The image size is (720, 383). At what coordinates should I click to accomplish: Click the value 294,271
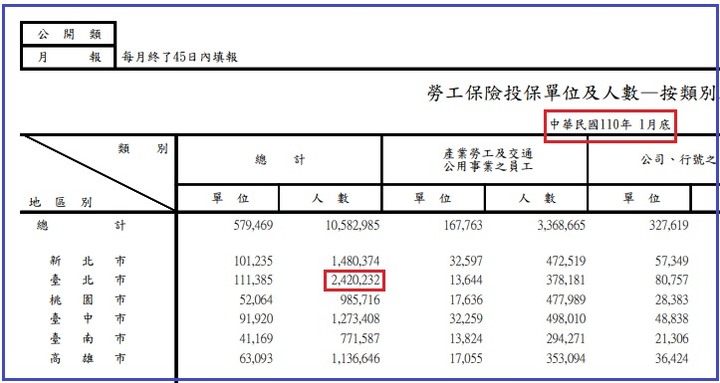tap(566, 339)
